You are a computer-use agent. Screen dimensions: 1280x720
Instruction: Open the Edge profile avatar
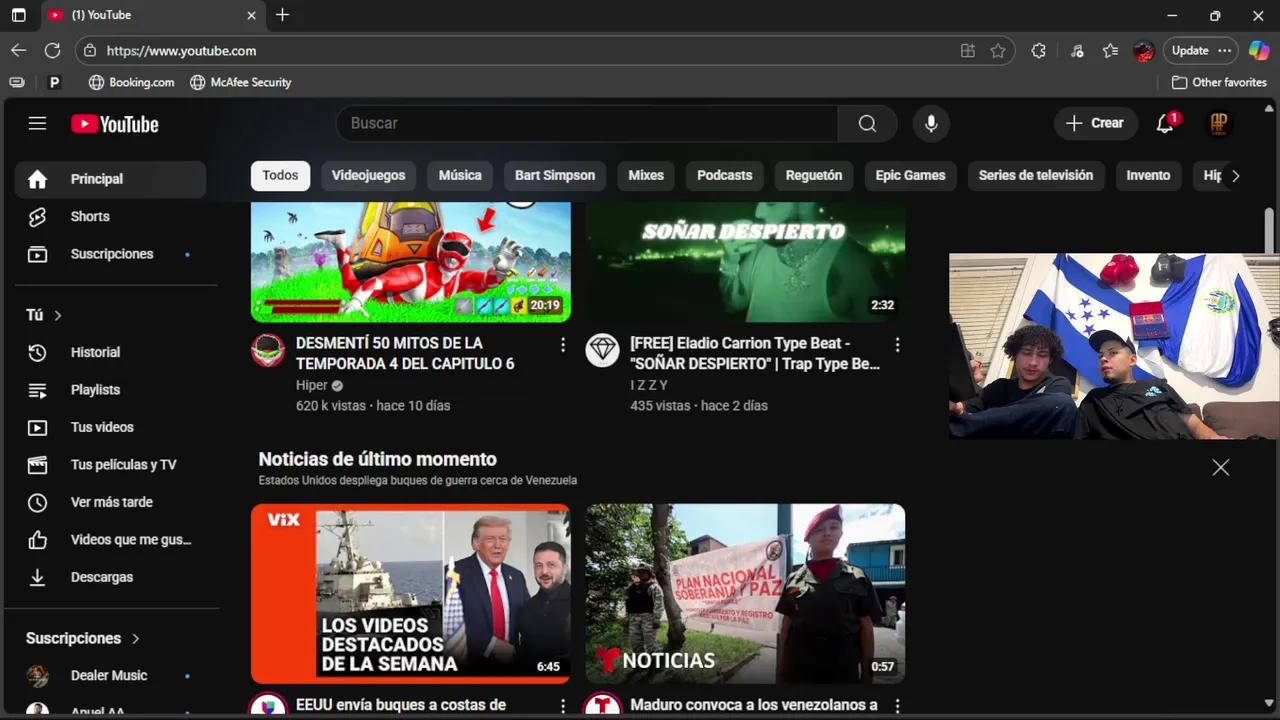[x=1144, y=50]
